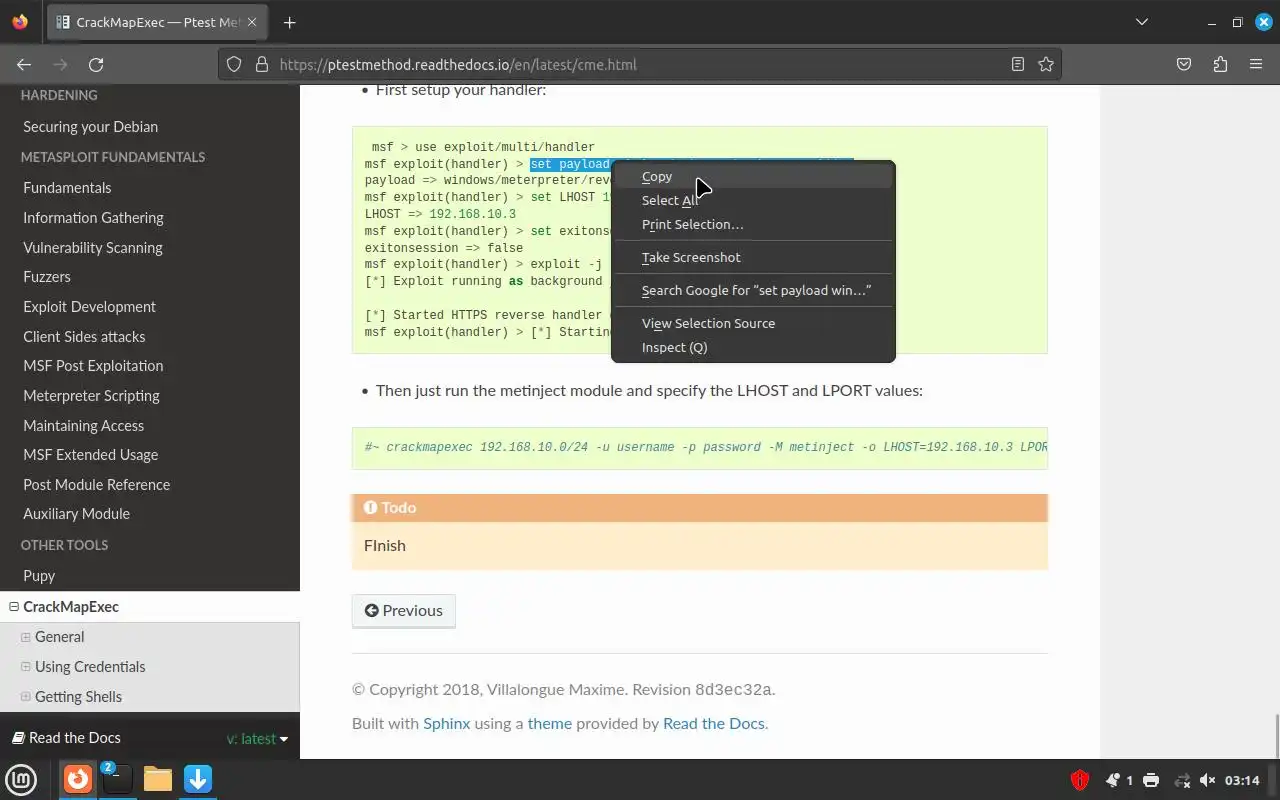This screenshot has width=1280, height=800.
Task: Open Client Sides attacks link
Action: (84, 337)
